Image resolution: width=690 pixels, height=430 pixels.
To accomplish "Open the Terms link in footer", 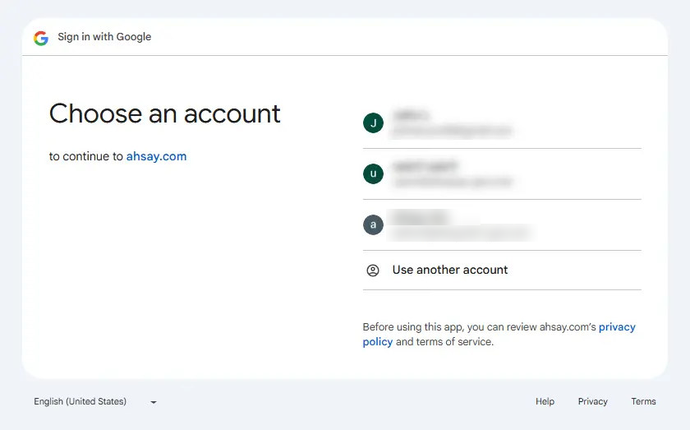I will pos(643,401).
